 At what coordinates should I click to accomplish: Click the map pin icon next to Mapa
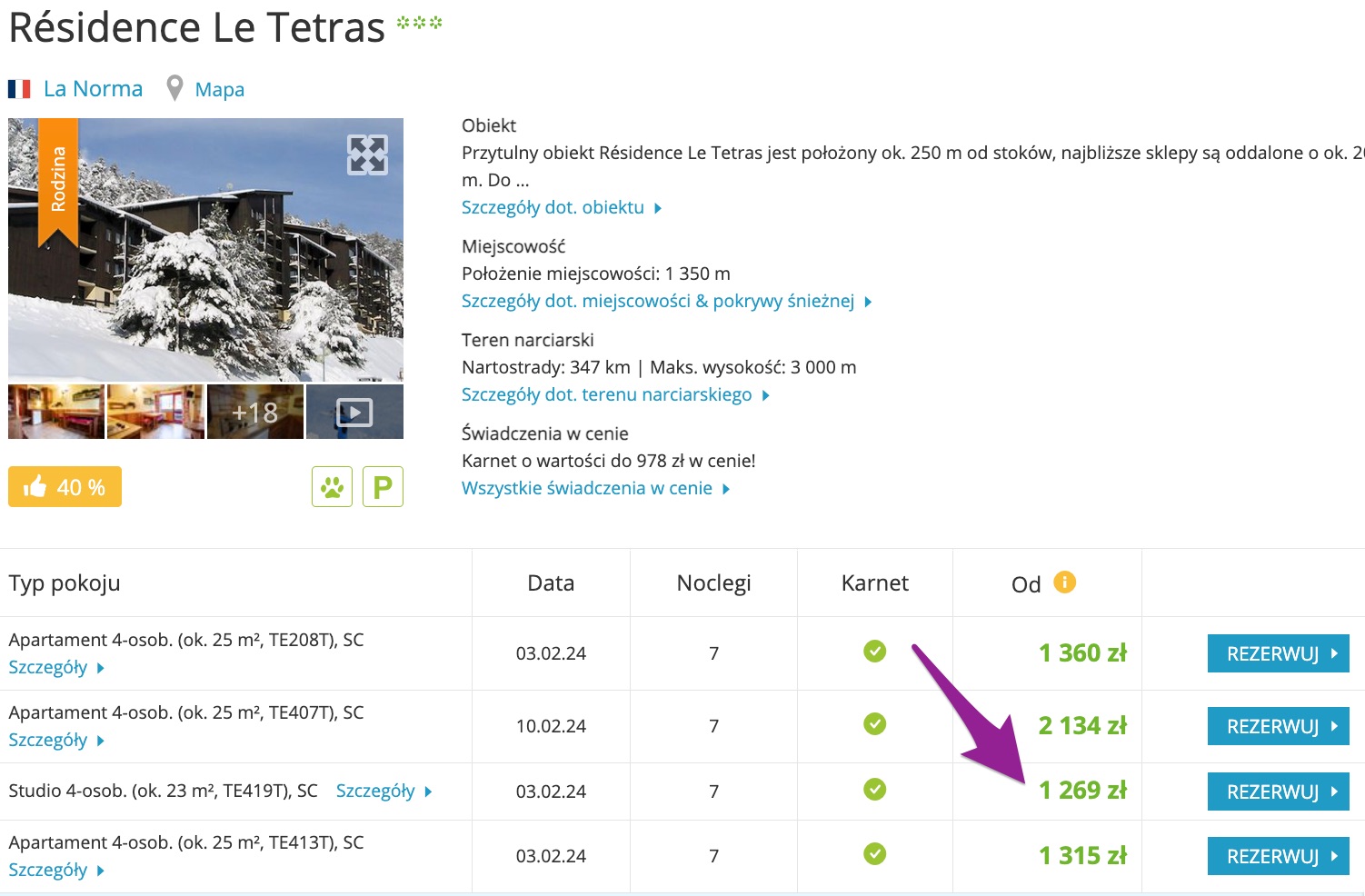pyautogui.click(x=174, y=89)
